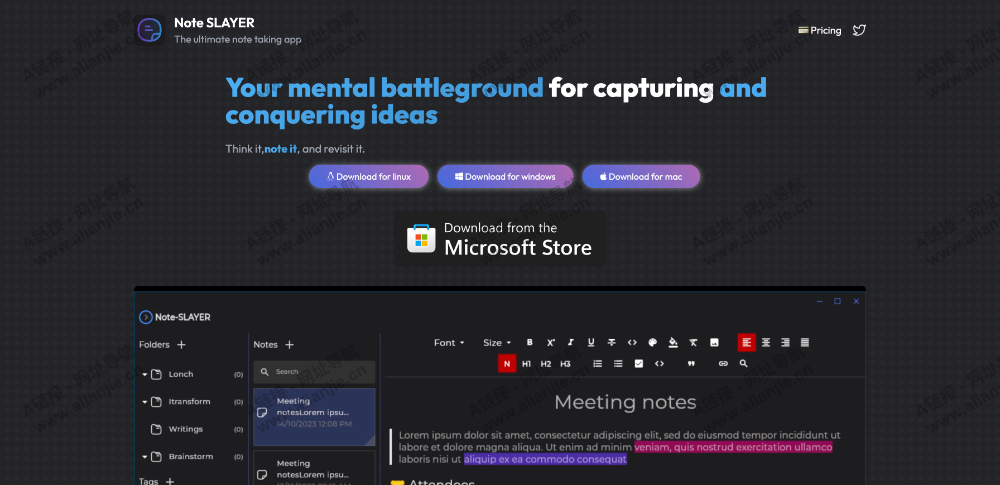The width and height of the screenshot is (1000, 485).
Task: Justify text alignment
Action: [x=805, y=343]
